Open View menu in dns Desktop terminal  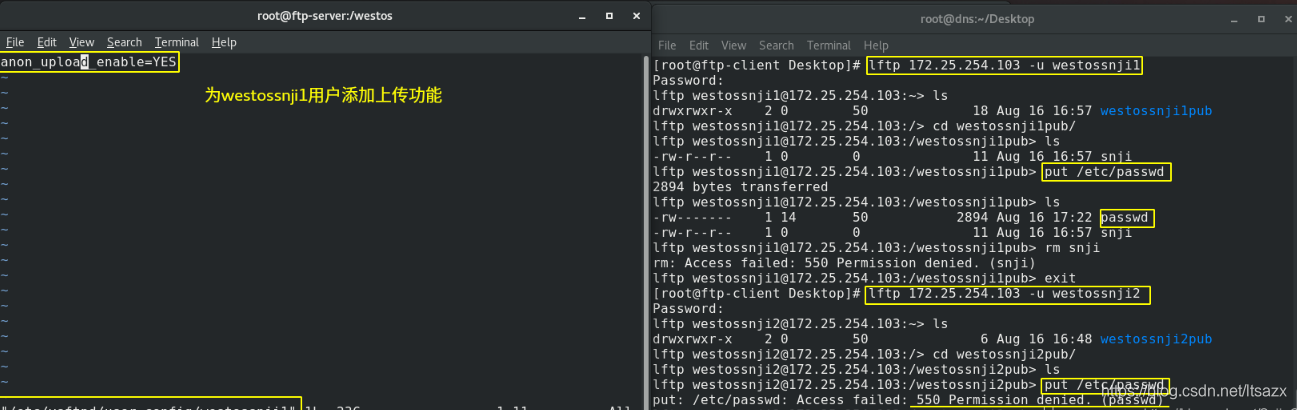pos(734,45)
